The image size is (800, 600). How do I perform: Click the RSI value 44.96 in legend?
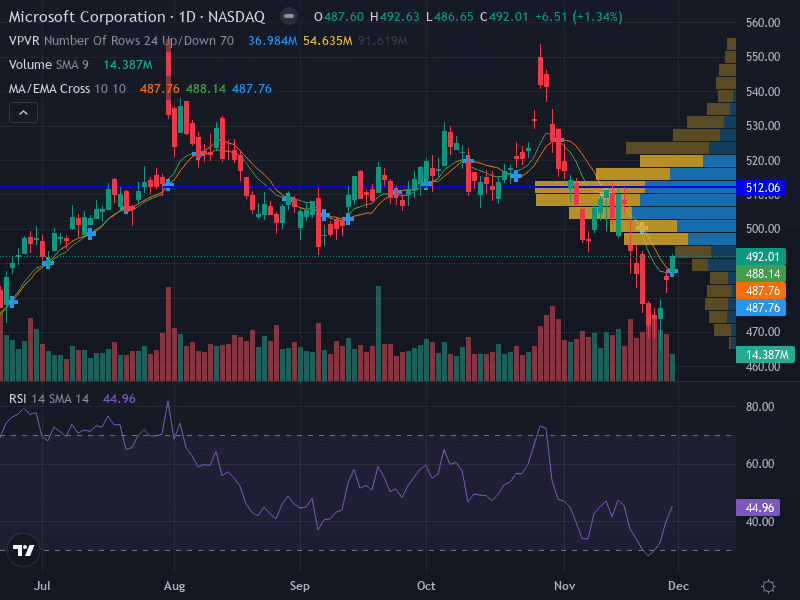(119, 398)
